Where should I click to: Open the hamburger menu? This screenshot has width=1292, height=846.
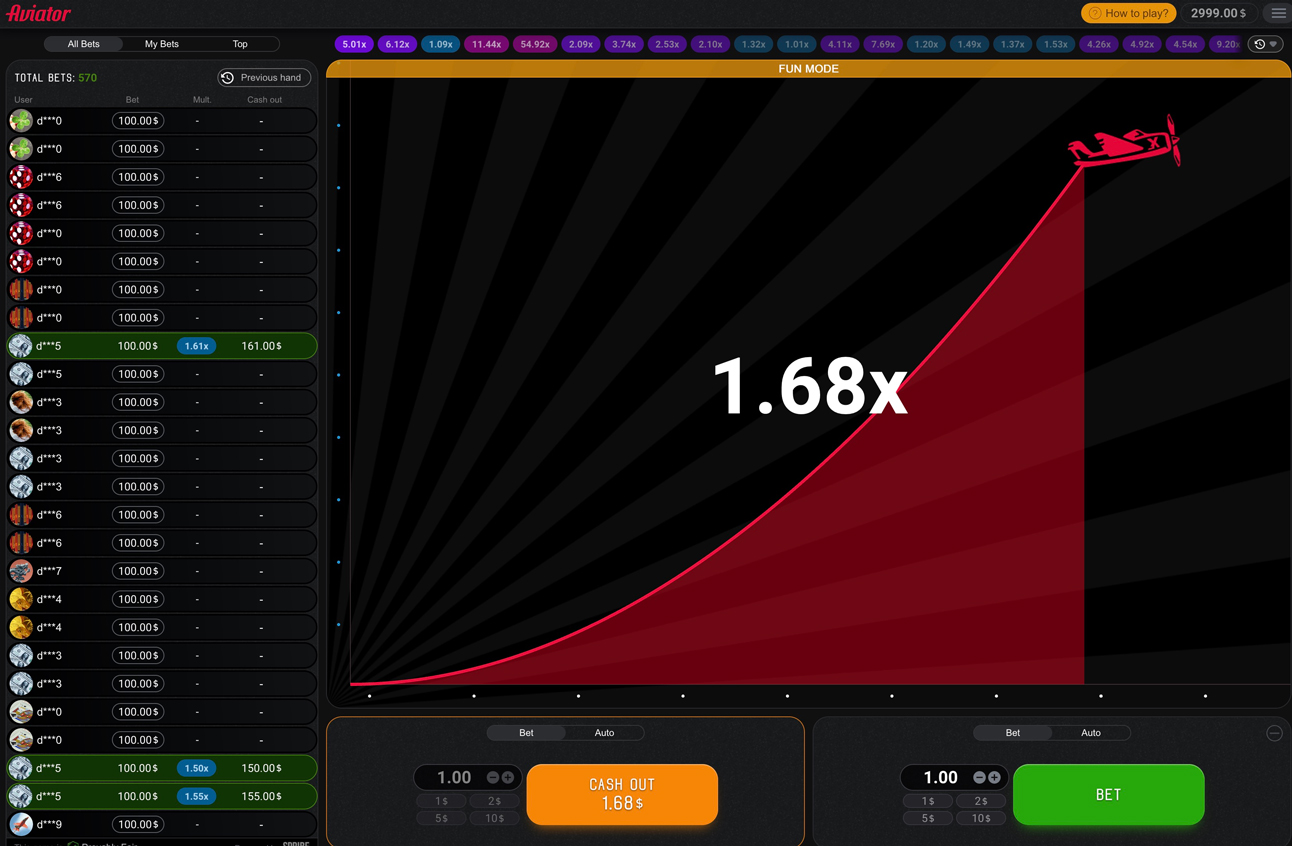pos(1278,13)
